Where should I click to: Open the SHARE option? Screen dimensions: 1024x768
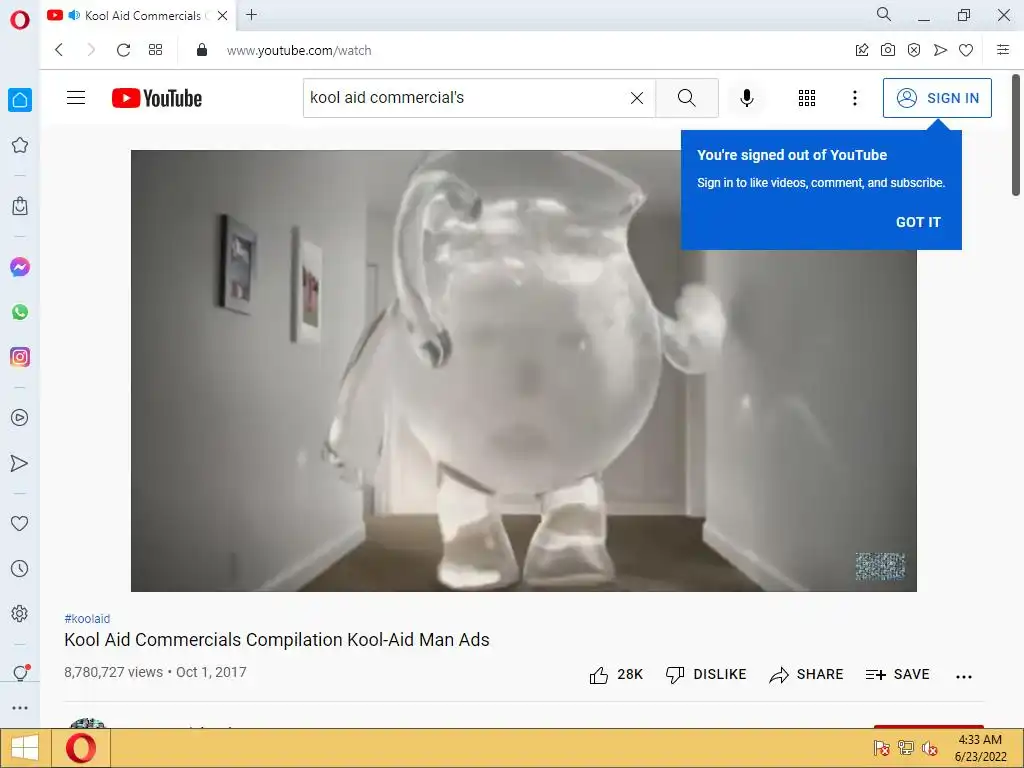[807, 675]
